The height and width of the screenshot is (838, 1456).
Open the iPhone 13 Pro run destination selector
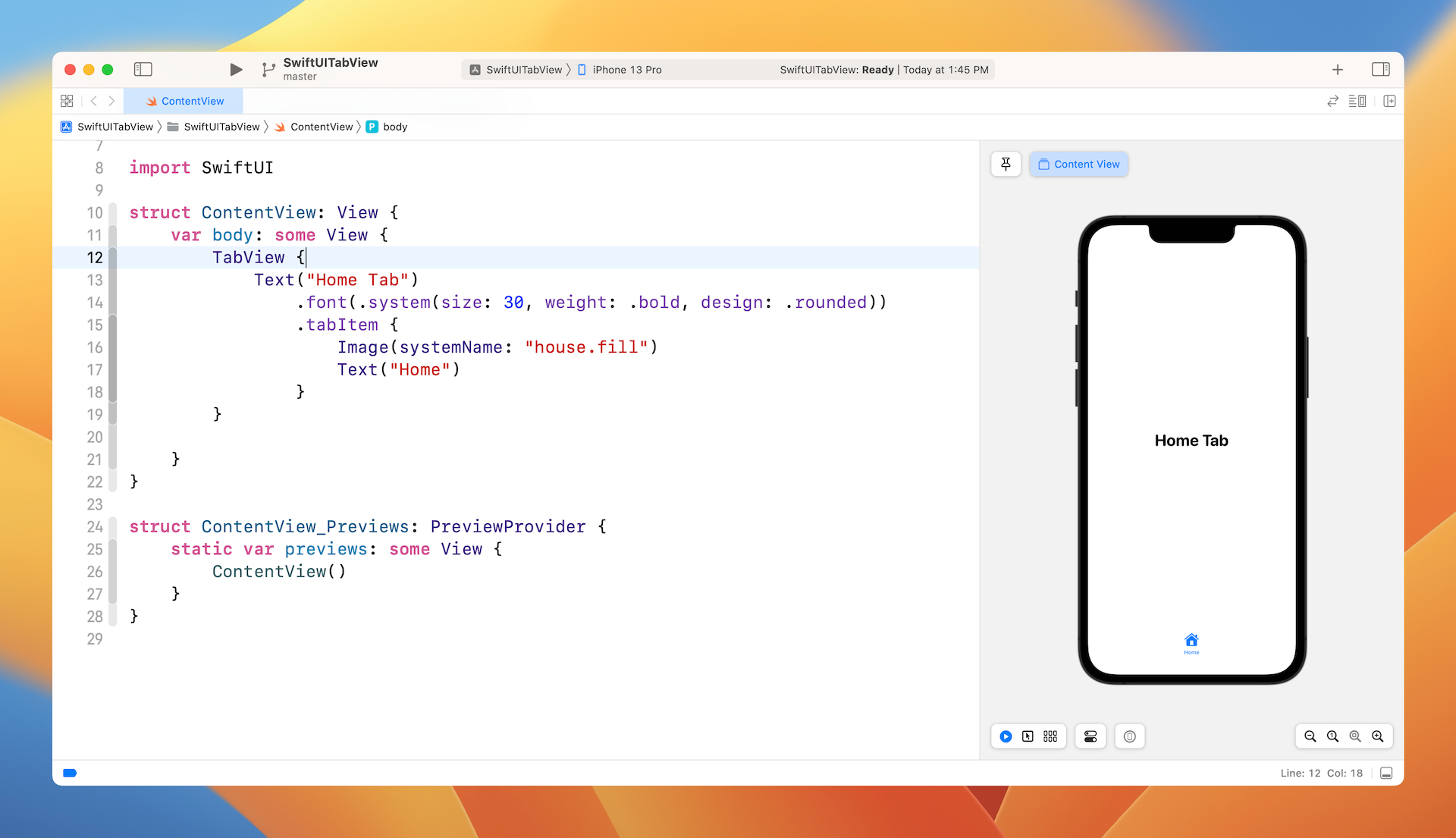(x=626, y=69)
